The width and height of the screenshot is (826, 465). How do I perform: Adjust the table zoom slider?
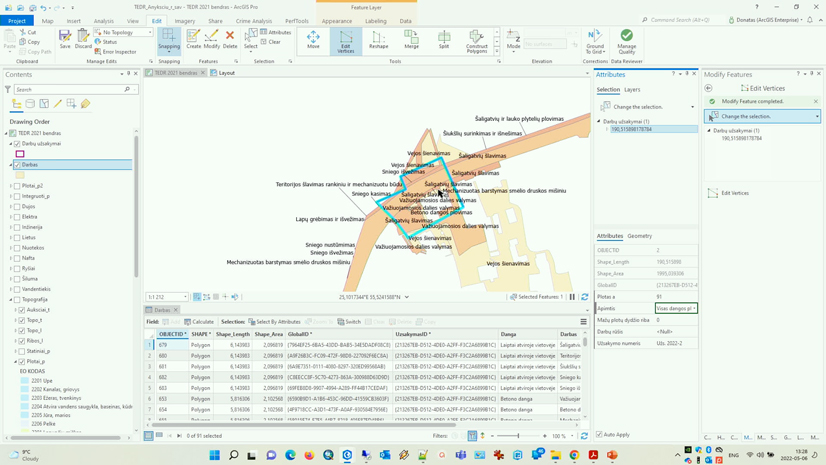[x=518, y=436]
